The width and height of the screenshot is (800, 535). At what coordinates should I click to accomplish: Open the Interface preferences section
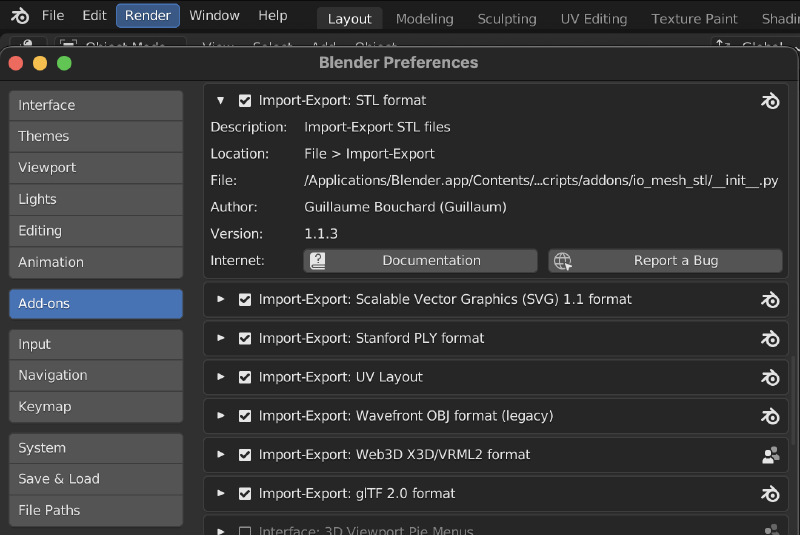point(96,106)
